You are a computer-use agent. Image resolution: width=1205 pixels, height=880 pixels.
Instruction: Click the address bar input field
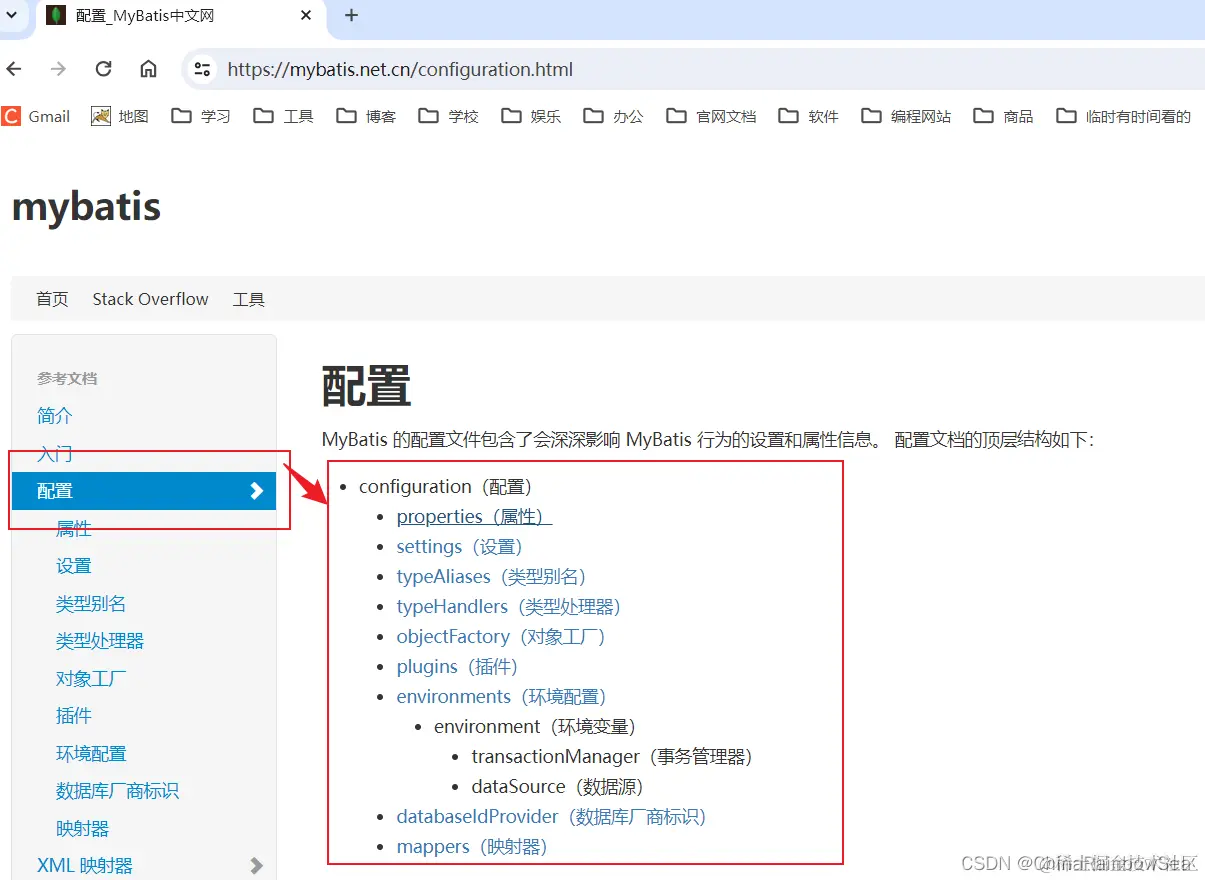430,69
